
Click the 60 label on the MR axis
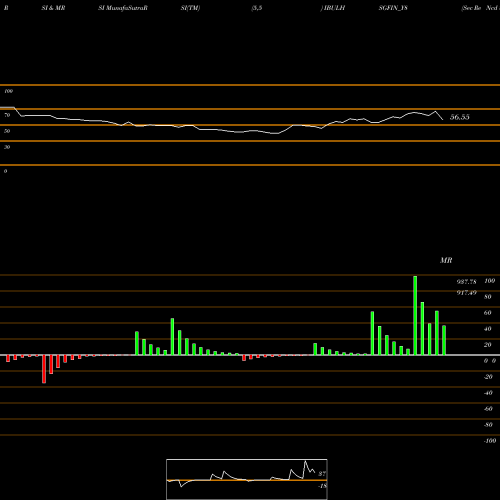[x=488, y=313]
